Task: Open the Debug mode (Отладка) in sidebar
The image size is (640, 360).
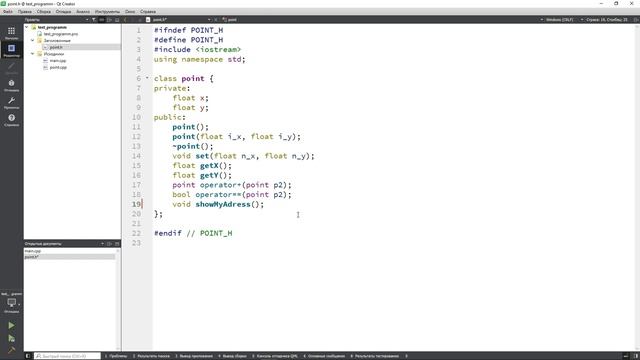Action: pyautogui.click(x=11, y=85)
